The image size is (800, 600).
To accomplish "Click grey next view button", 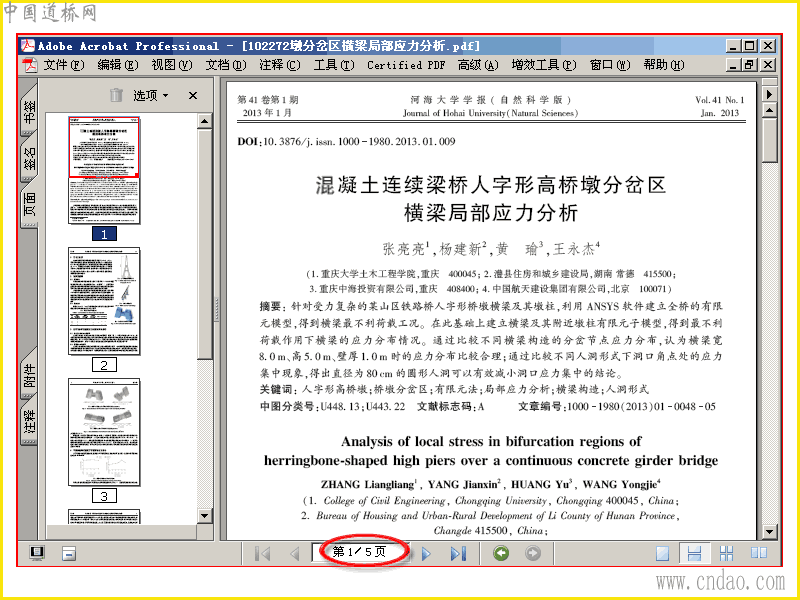I will click(533, 553).
